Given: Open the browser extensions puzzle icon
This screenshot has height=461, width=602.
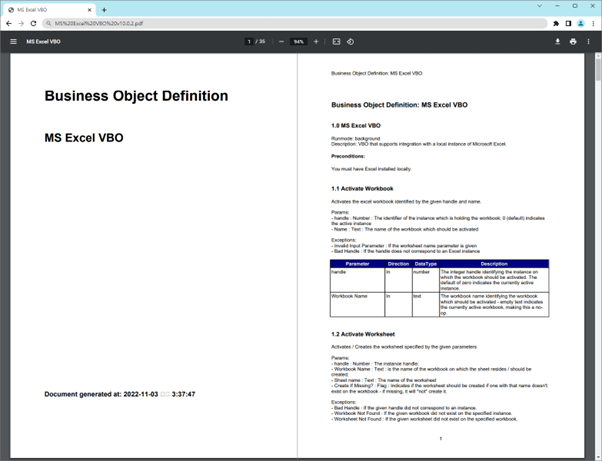Looking at the screenshot, I should pos(556,23).
